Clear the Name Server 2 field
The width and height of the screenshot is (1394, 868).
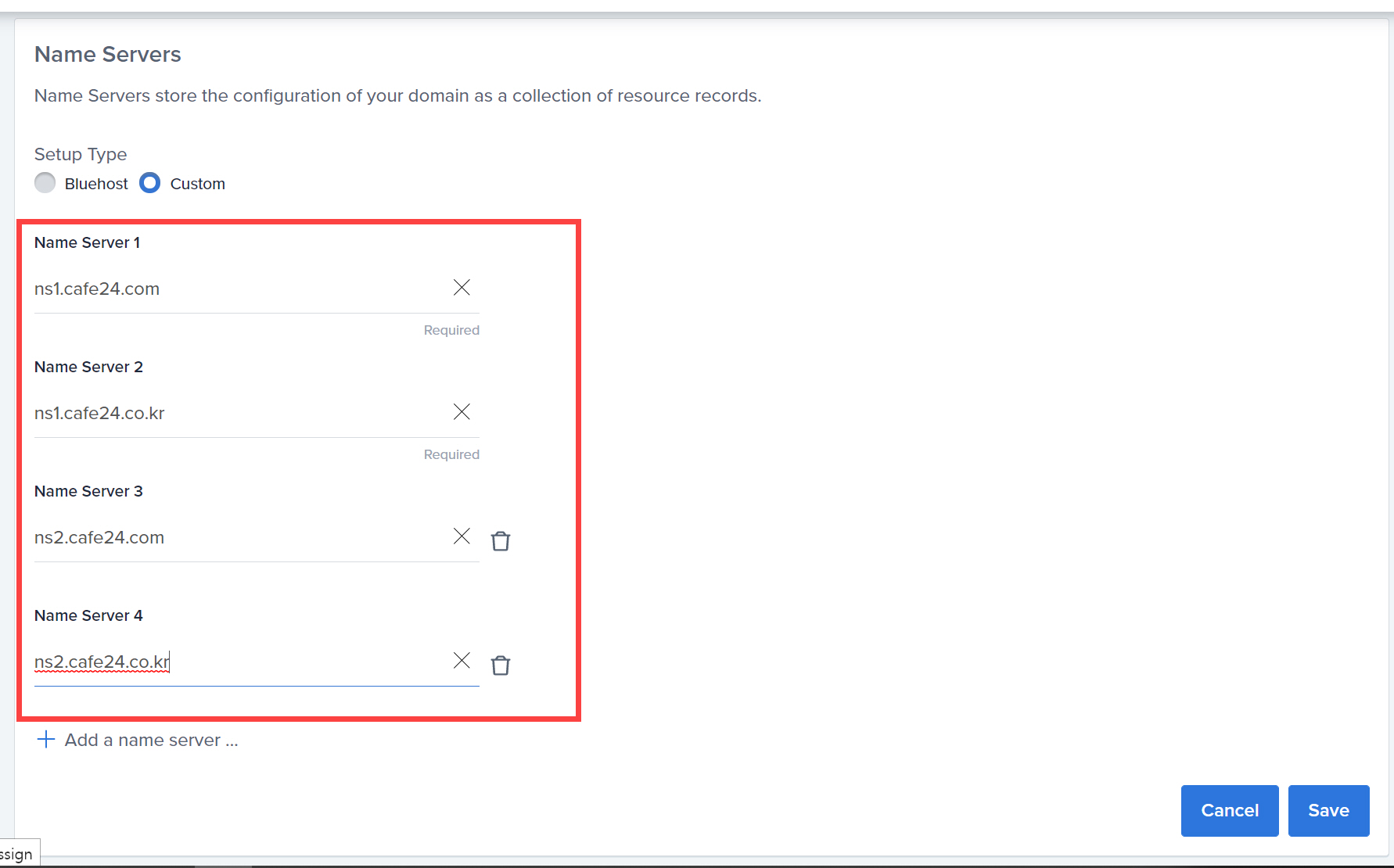point(462,412)
